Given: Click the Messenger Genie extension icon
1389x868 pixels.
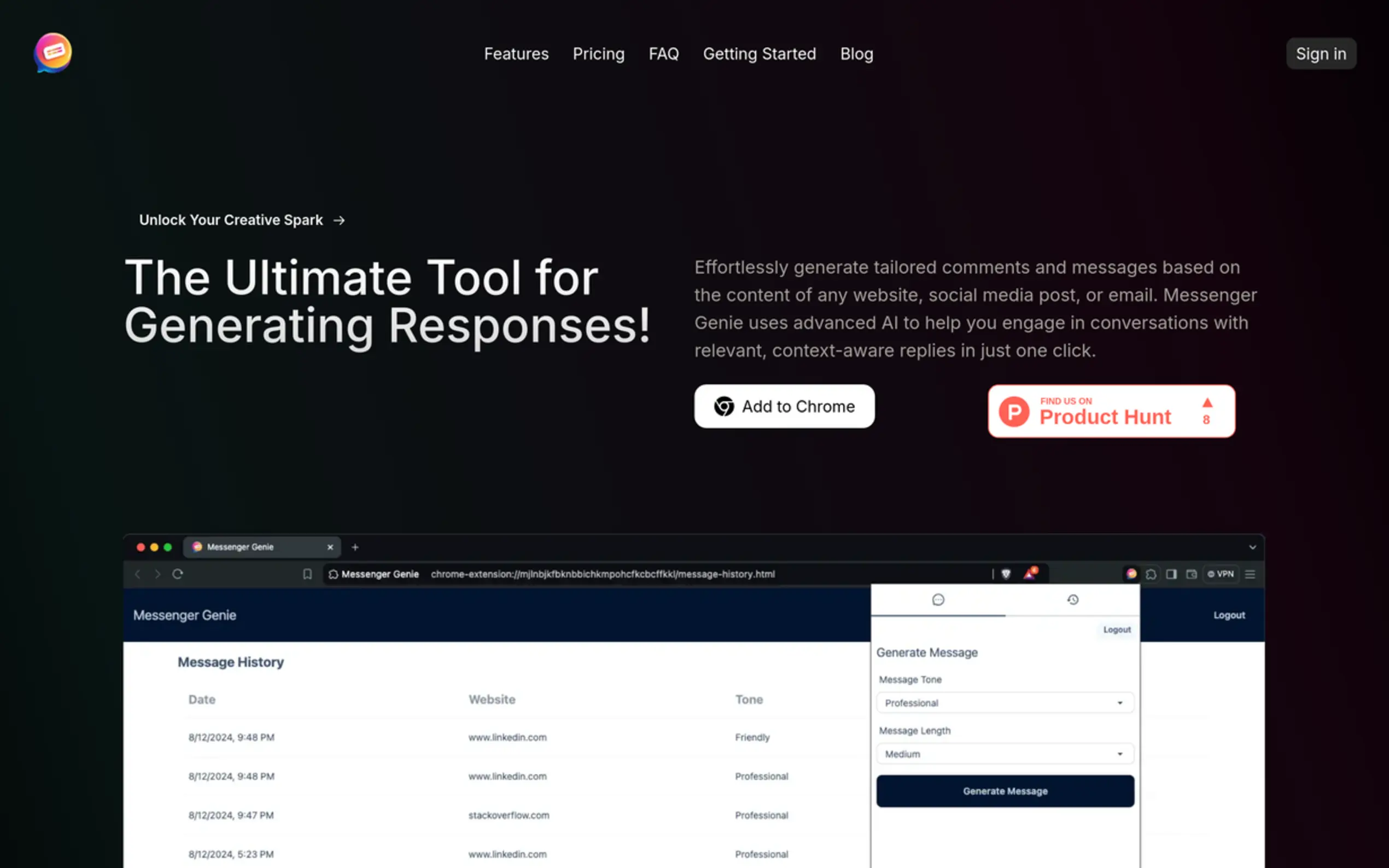Looking at the screenshot, I should (1131, 574).
